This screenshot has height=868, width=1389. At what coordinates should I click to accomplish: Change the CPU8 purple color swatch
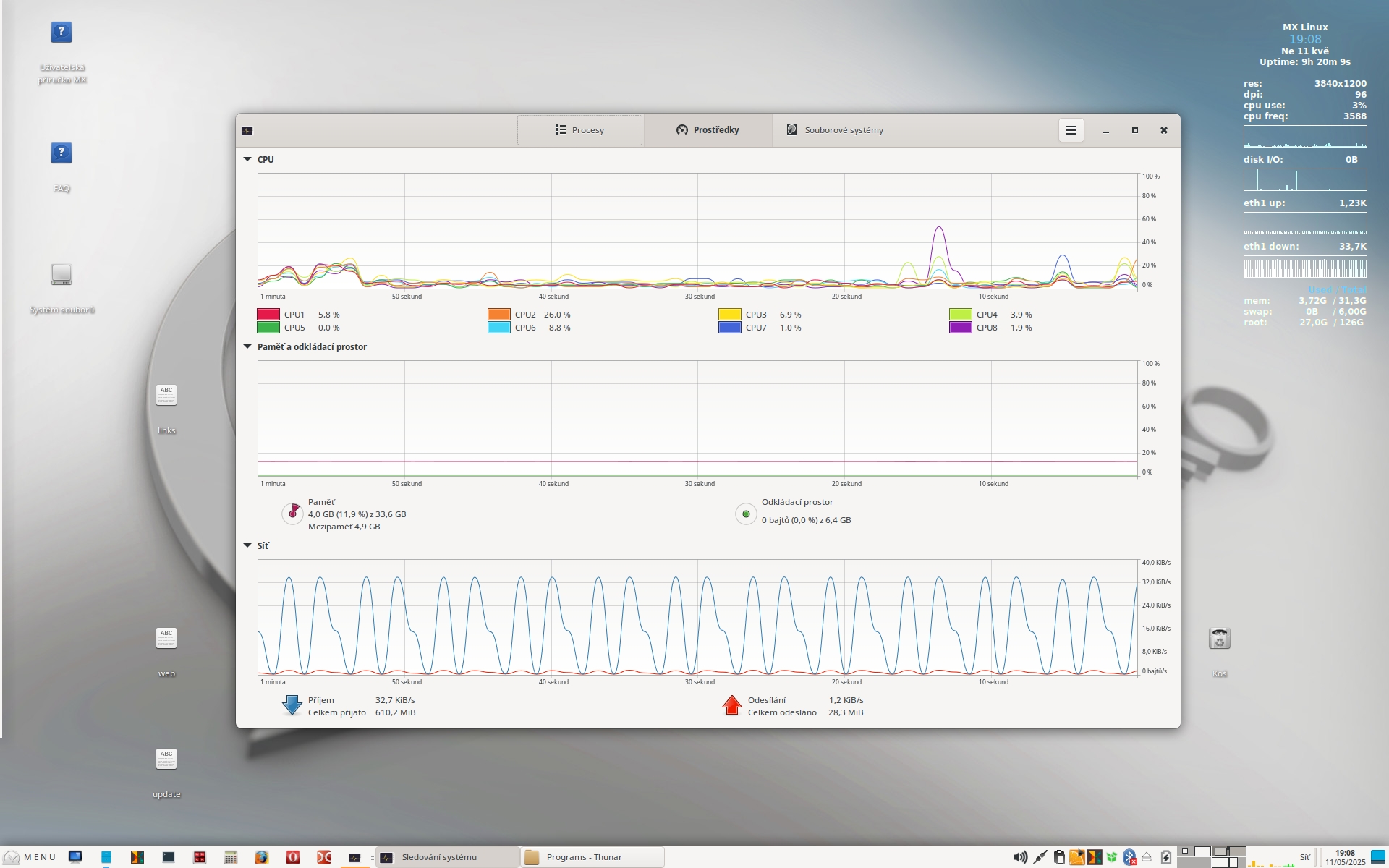[960, 328]
